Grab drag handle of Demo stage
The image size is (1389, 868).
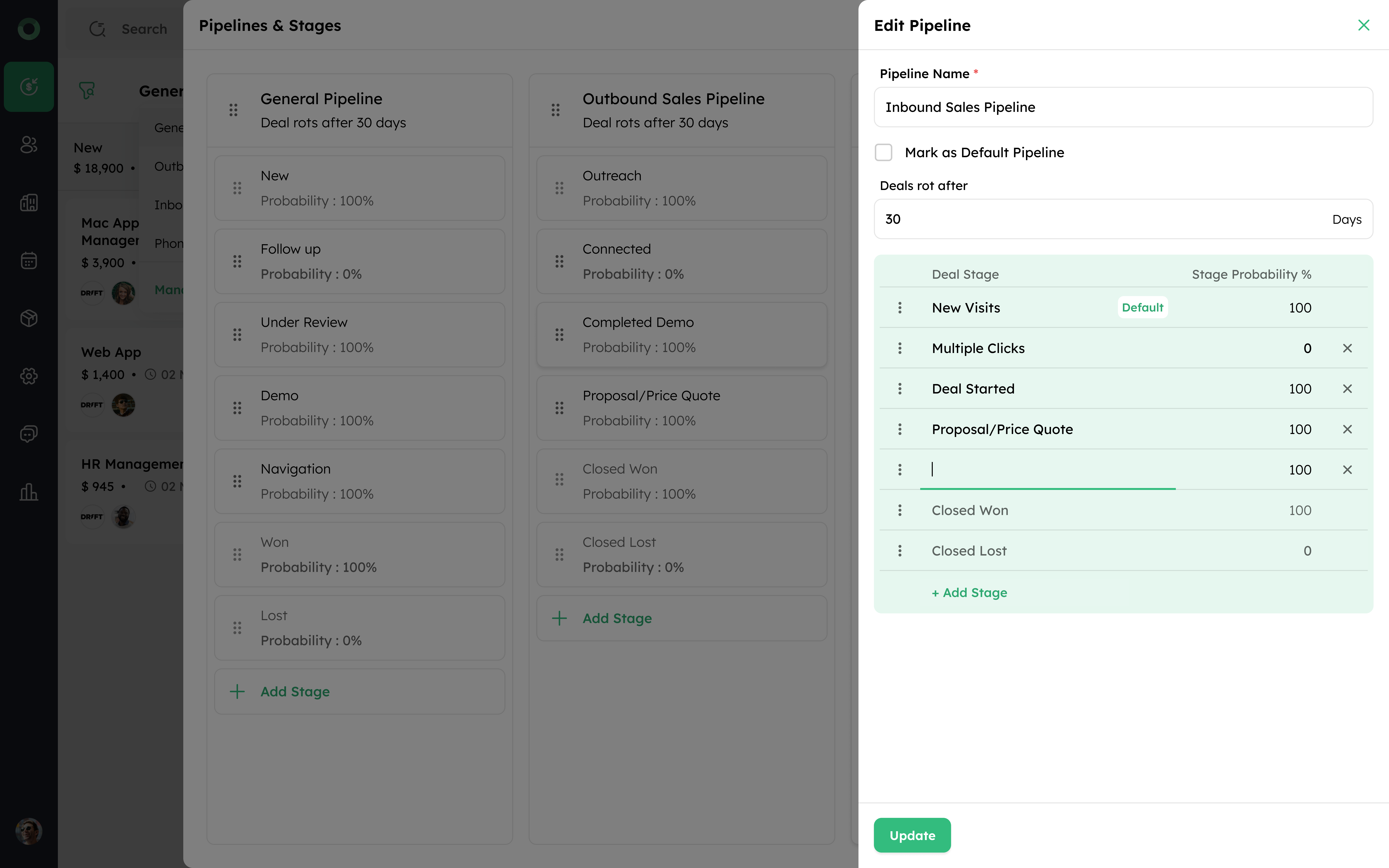(x=237, y=408)
